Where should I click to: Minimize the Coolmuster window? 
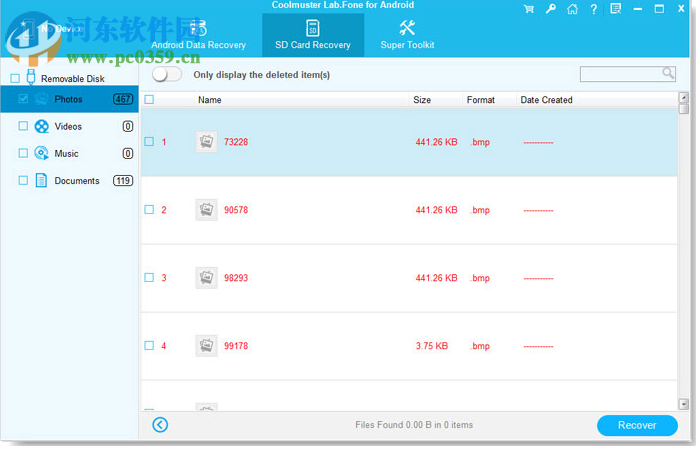click(x=637, y=9)
